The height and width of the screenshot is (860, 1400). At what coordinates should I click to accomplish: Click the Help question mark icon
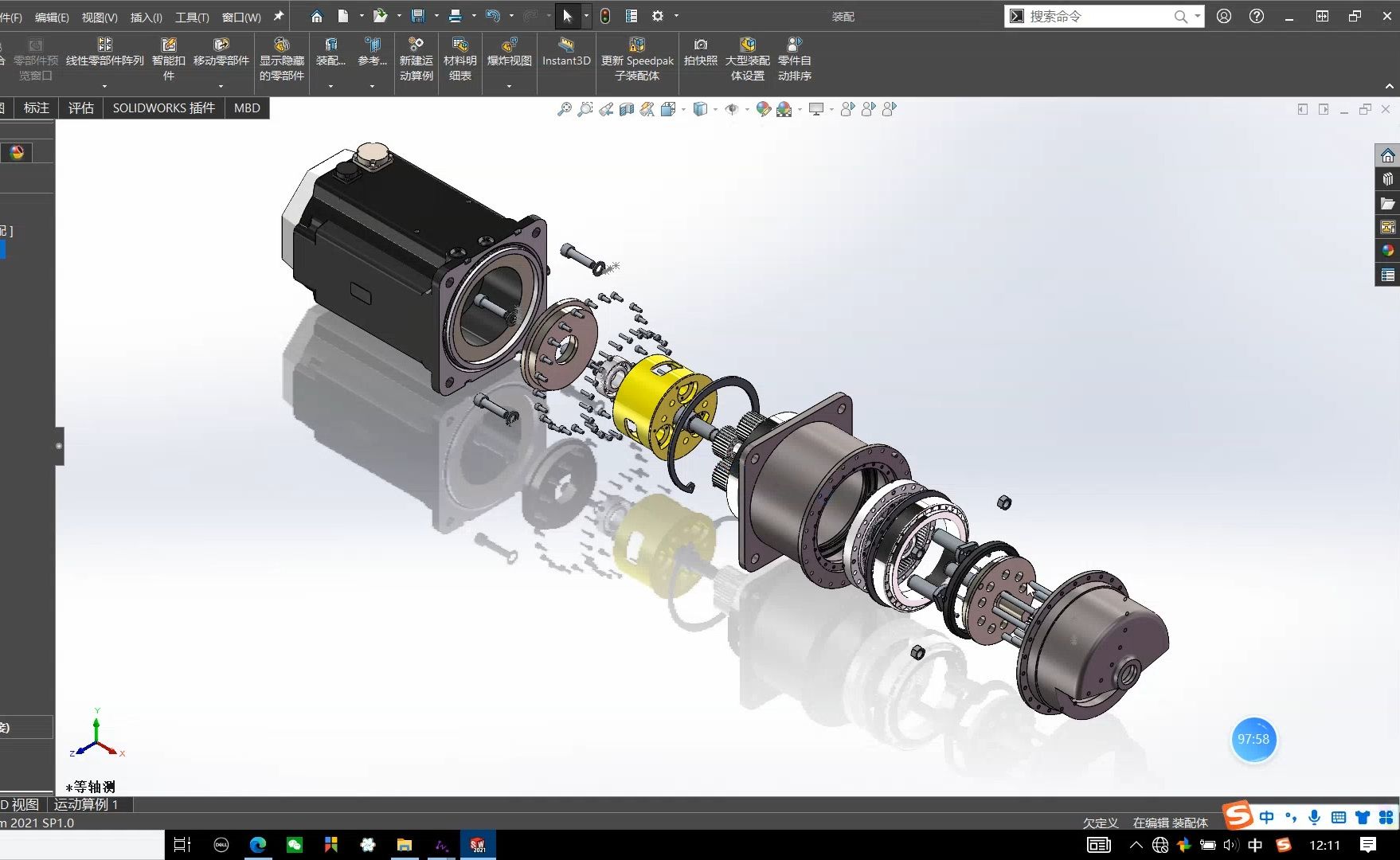click(x=1257, y=16)
